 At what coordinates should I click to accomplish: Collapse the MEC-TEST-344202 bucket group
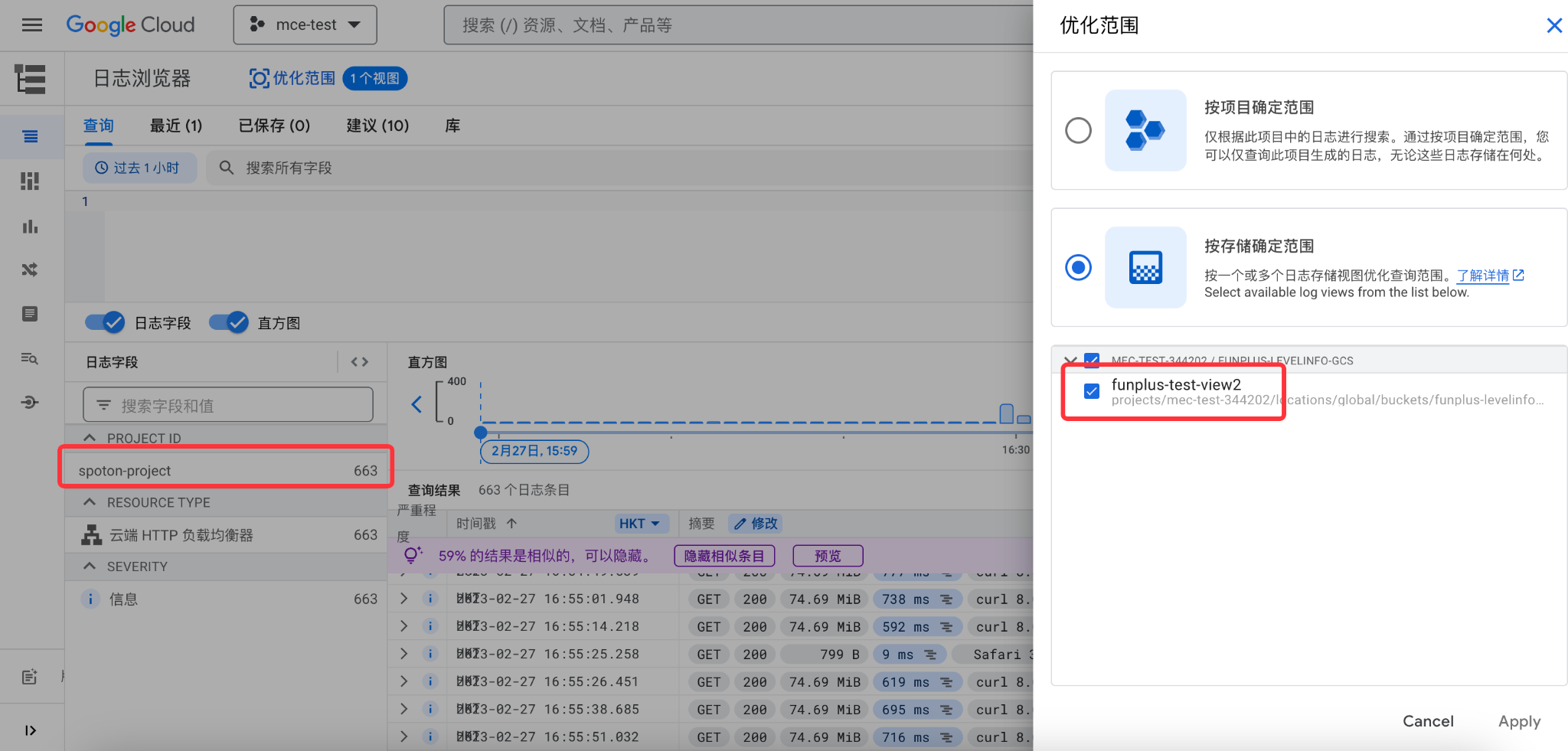(1070, 360)
